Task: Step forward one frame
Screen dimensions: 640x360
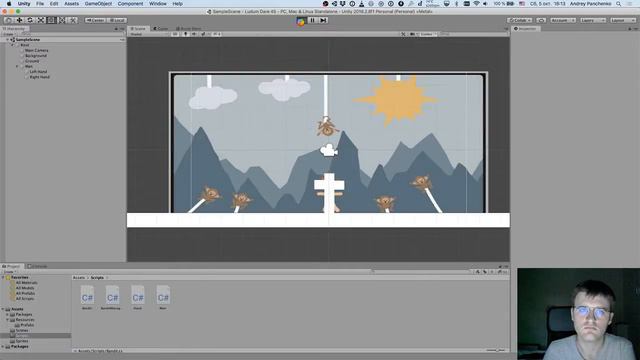Action: (x=323, y=20)
